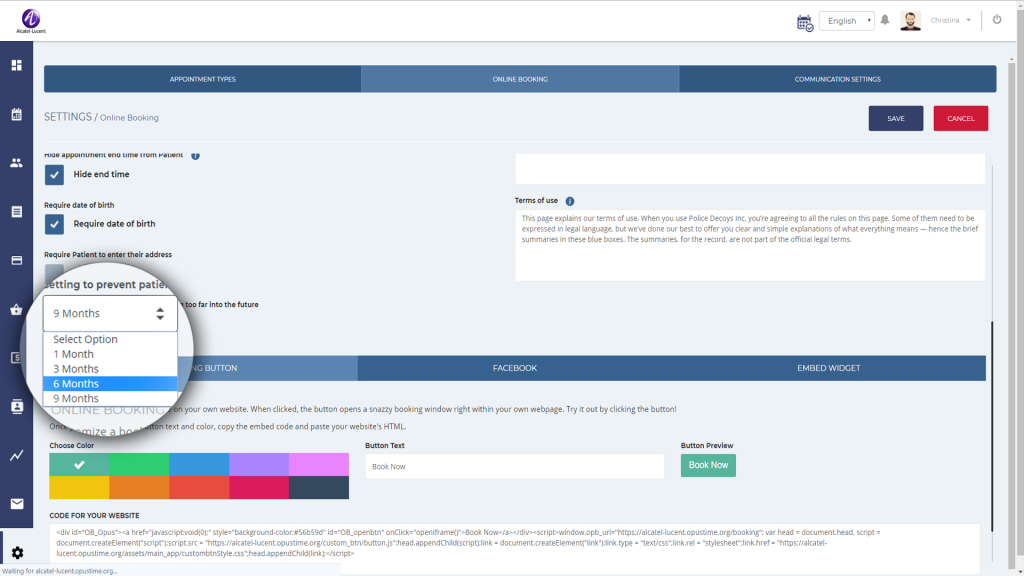
Task: Open the analytics line-chart icon in sidebar
Action: coord(16,455)
